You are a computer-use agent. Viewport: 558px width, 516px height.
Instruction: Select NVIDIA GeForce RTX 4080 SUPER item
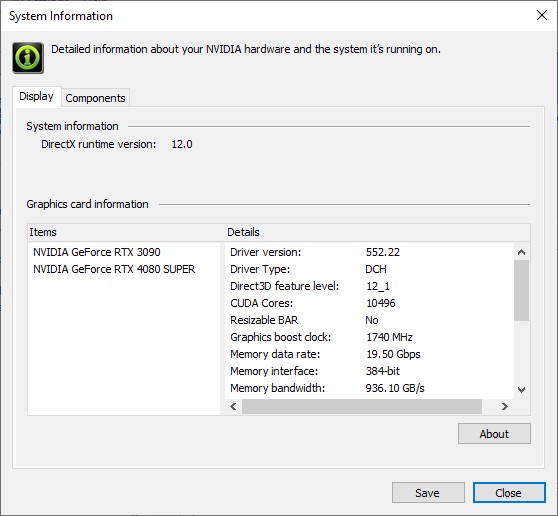114,269
